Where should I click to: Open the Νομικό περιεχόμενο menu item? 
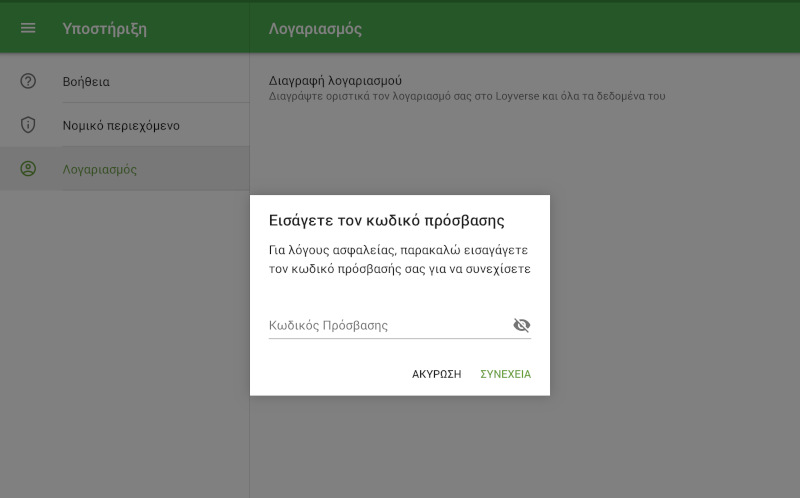(121, 126)
